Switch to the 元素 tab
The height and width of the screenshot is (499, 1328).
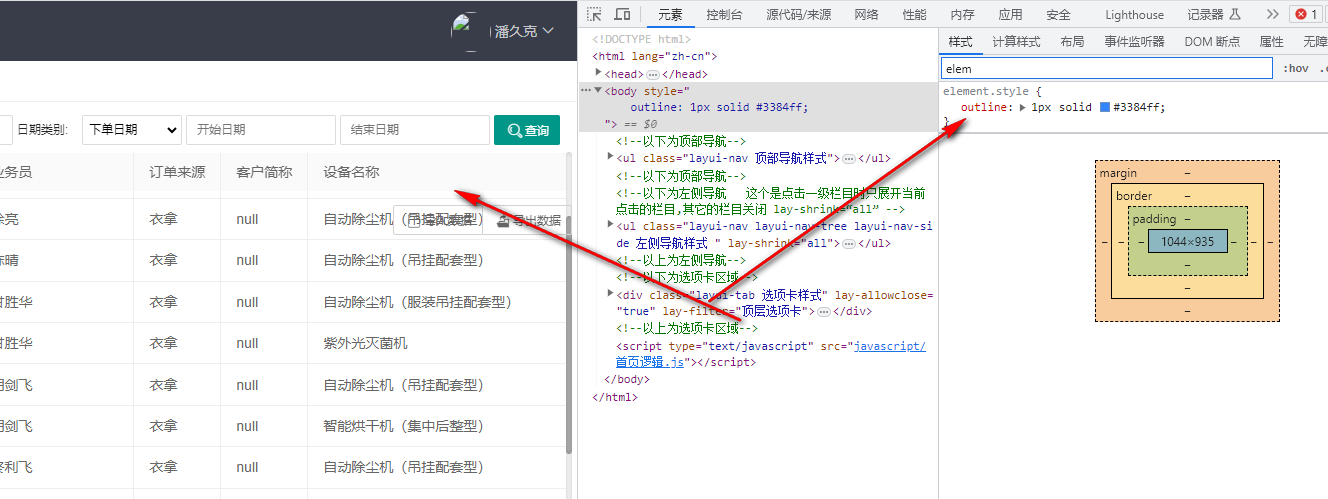coord(670,14)
